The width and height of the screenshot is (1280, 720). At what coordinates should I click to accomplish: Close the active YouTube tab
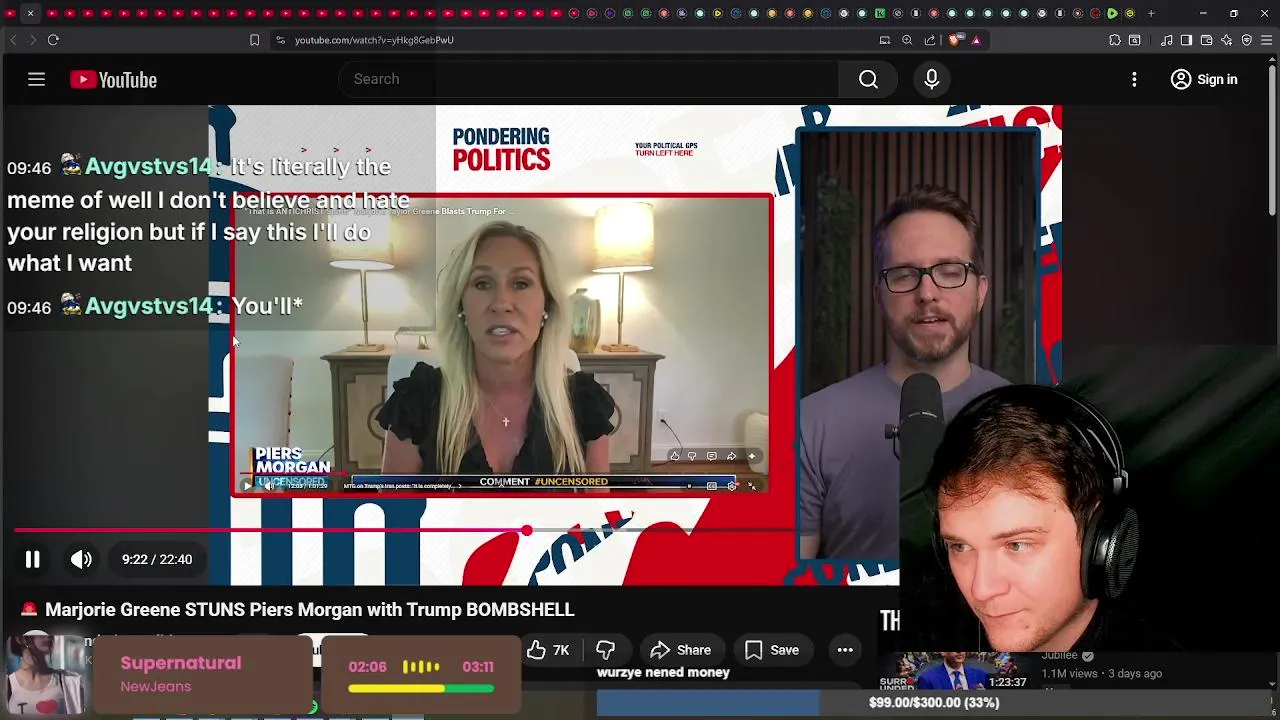coord(30,13)
